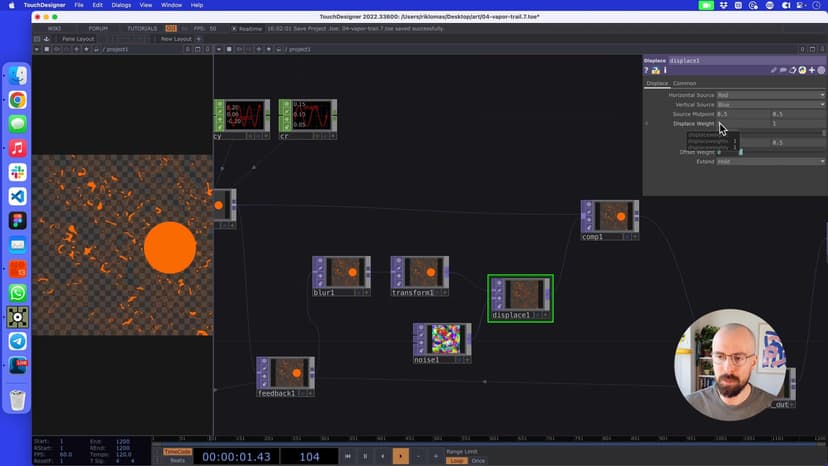
Task: Click the TimeCode button
Action: click(177, 451)
